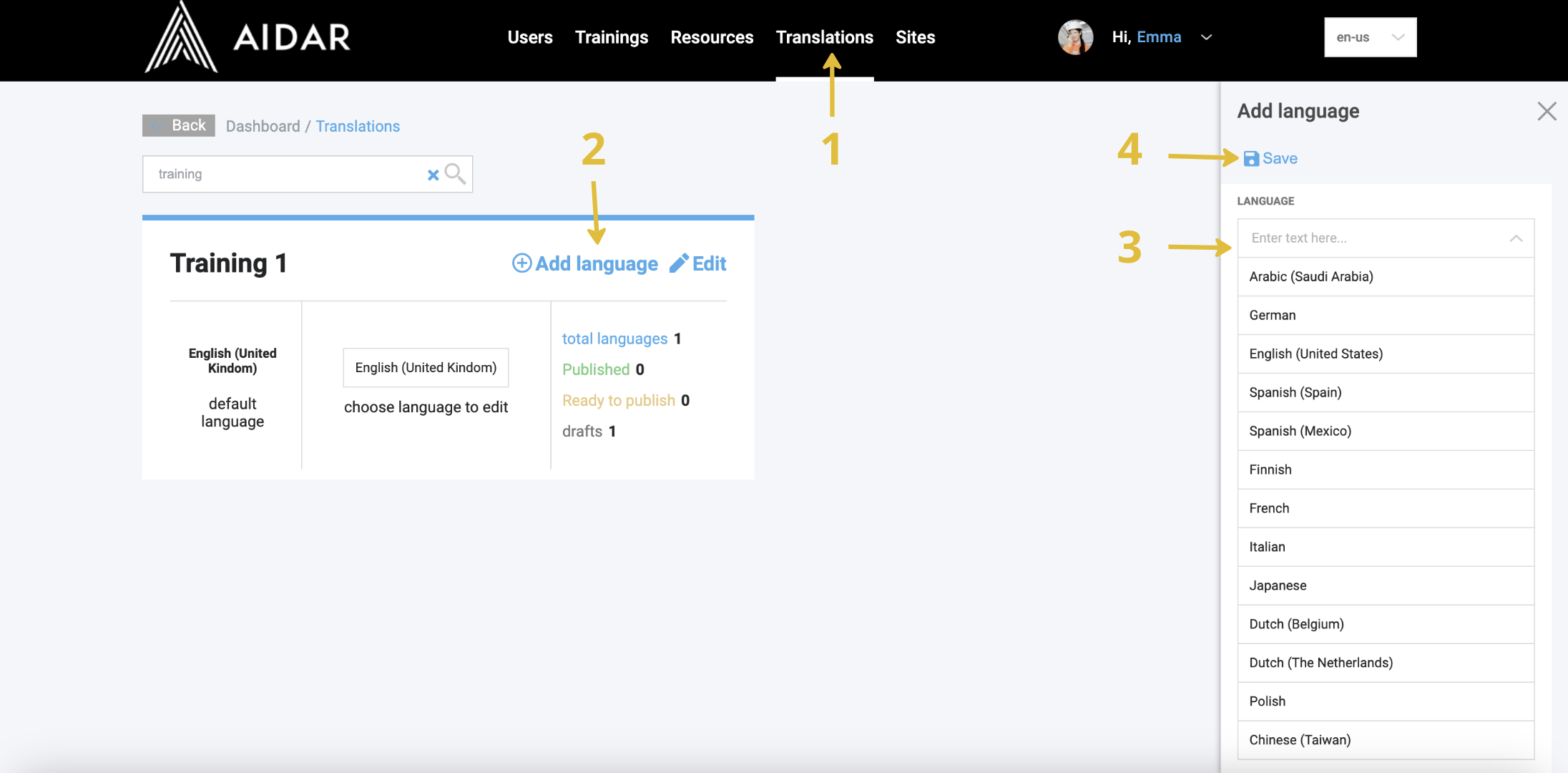Close the Add language panel
The height and width of the screenshot is (773, 1568).
(1547, 111)
